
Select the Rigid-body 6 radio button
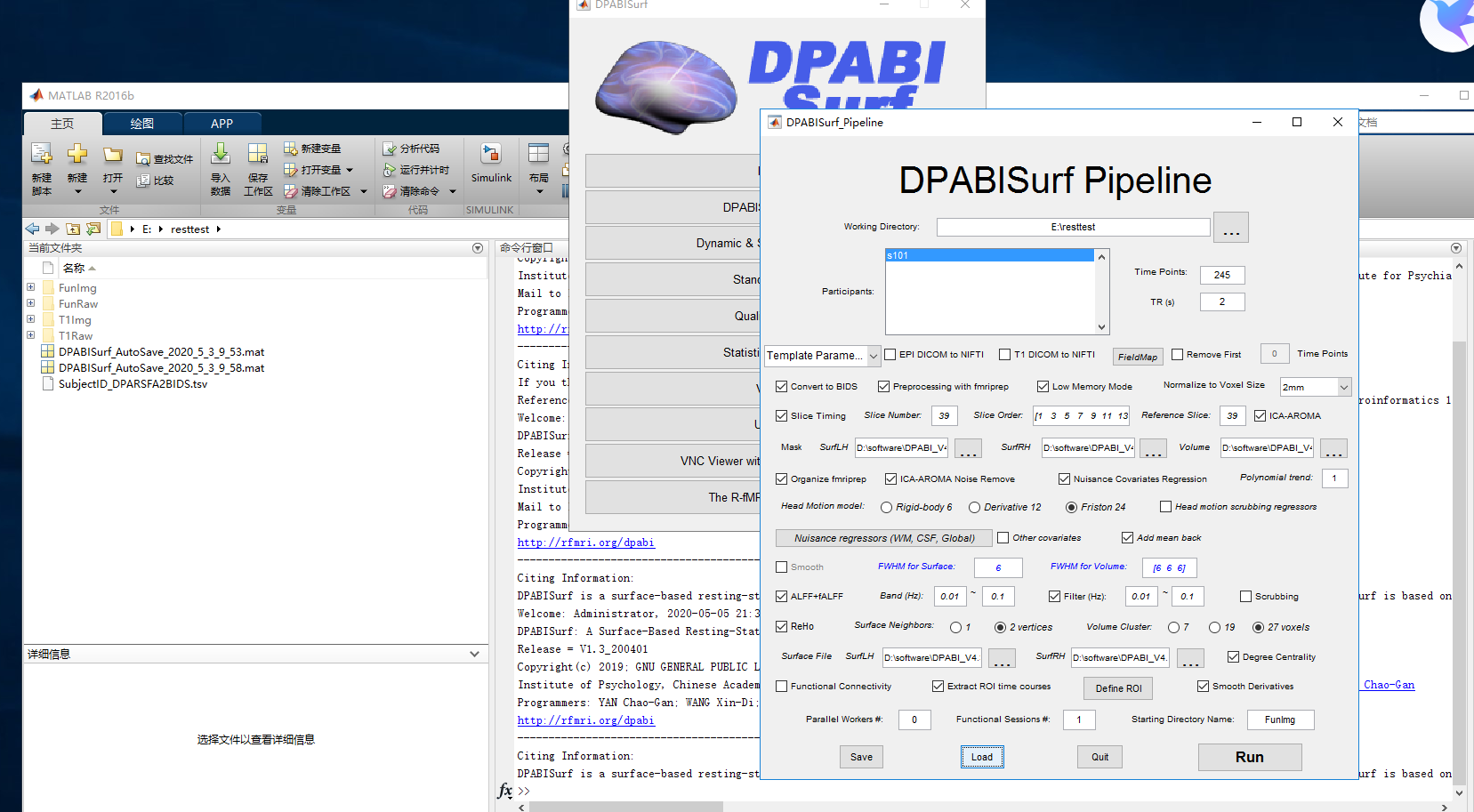[886, 507]
